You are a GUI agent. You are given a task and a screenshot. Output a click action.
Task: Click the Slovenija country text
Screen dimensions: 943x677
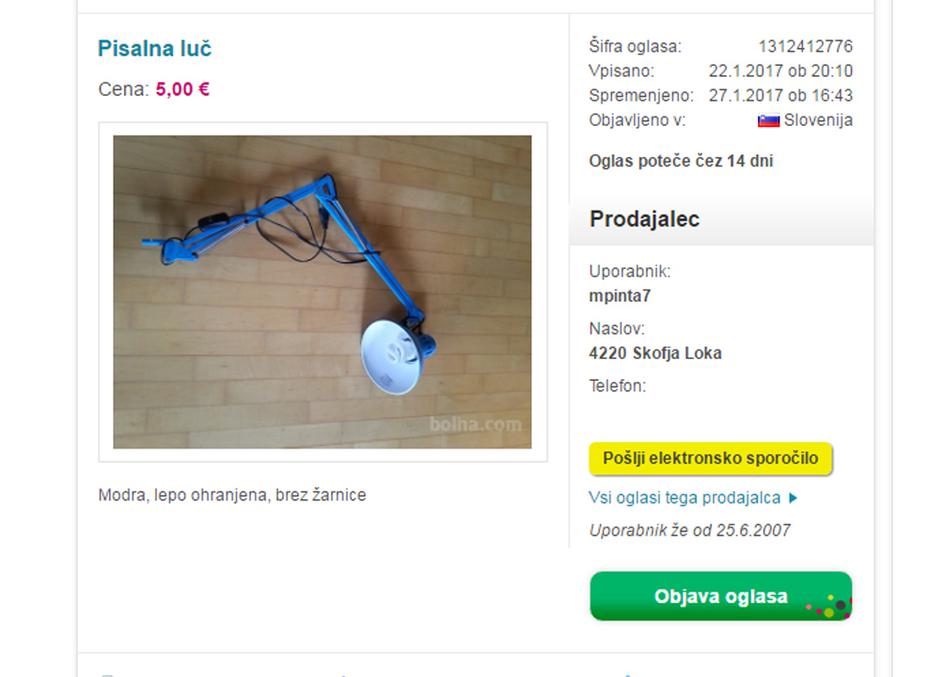[x=818, y=120]
